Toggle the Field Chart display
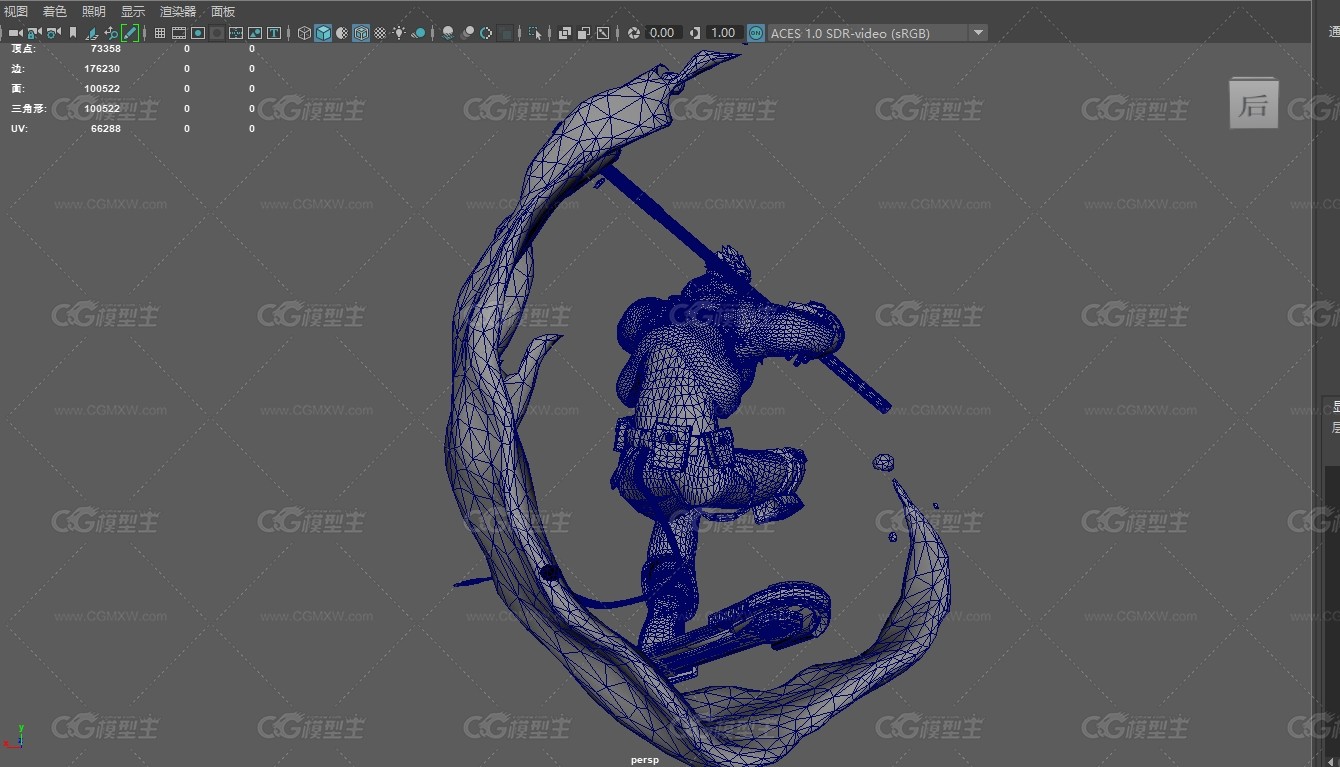This screenshot has width=1340, height=767. click(x=236, y=33)
